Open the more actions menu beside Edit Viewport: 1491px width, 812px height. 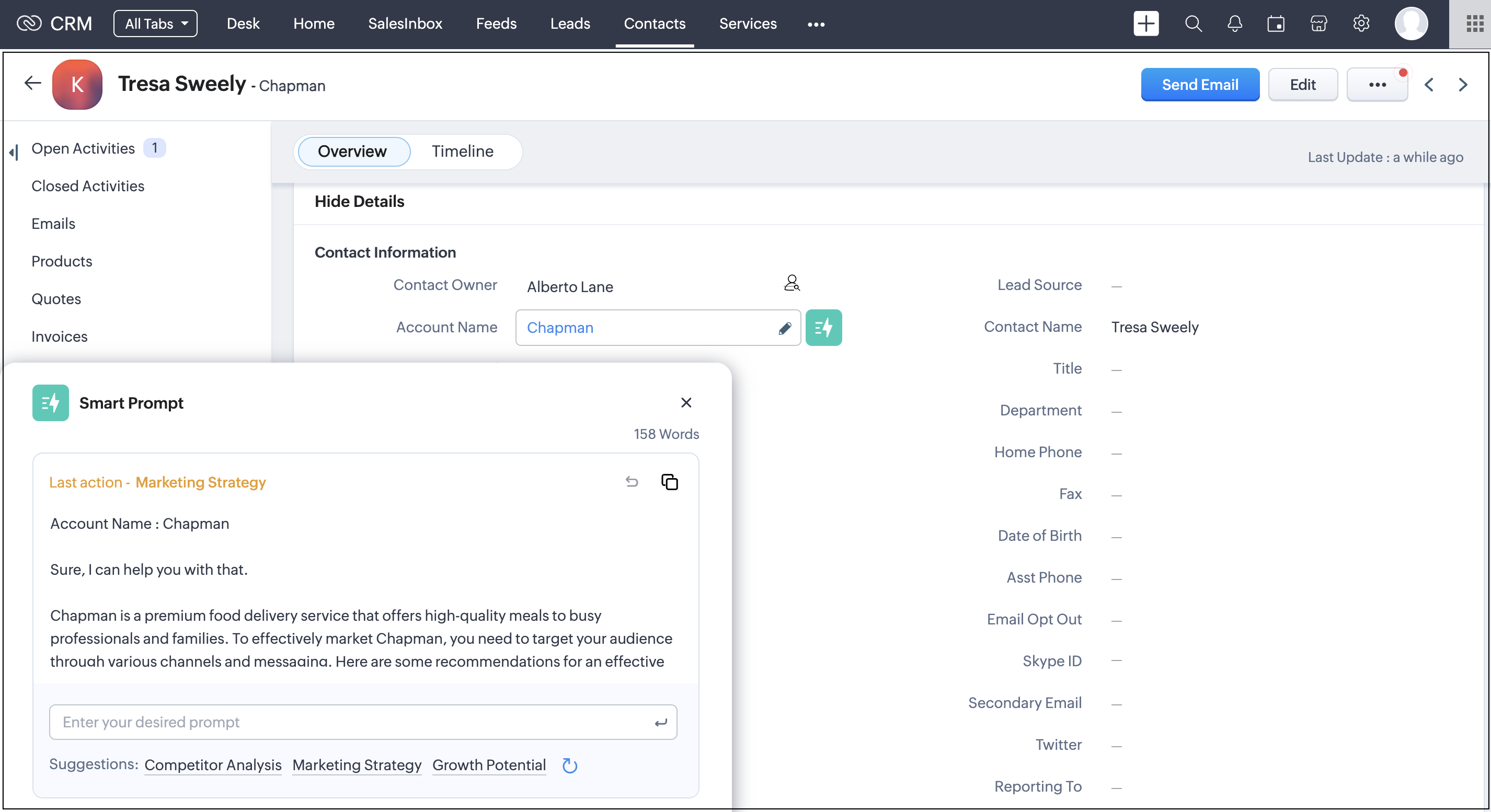coord(1377,85)
